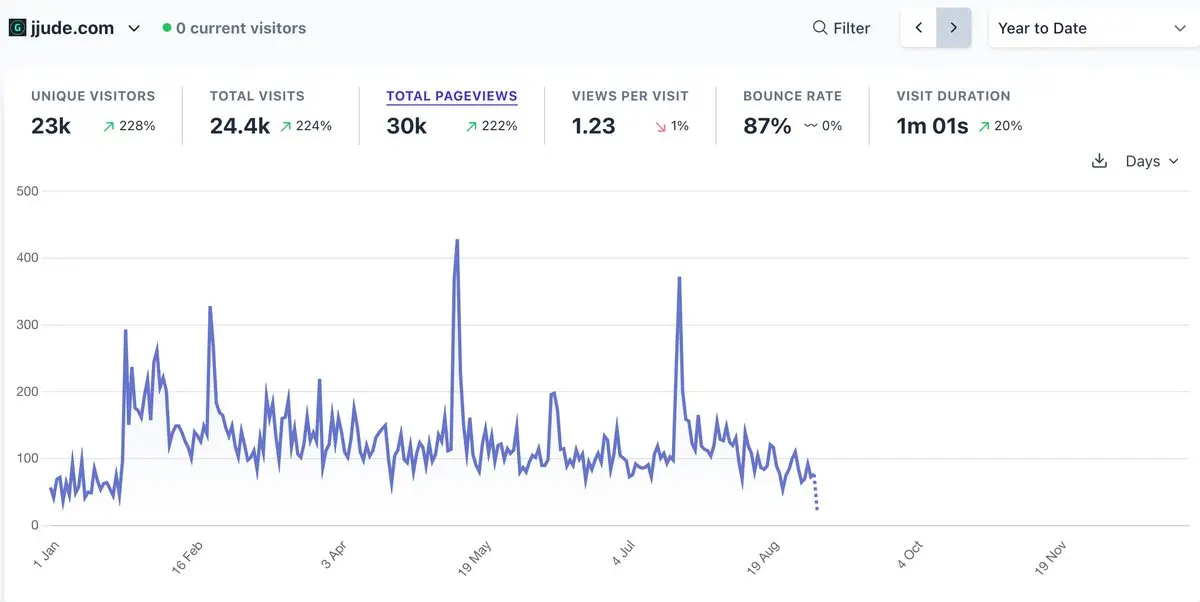
Task: Switch chart to Bounce Rate
Action: coord(792,96)
